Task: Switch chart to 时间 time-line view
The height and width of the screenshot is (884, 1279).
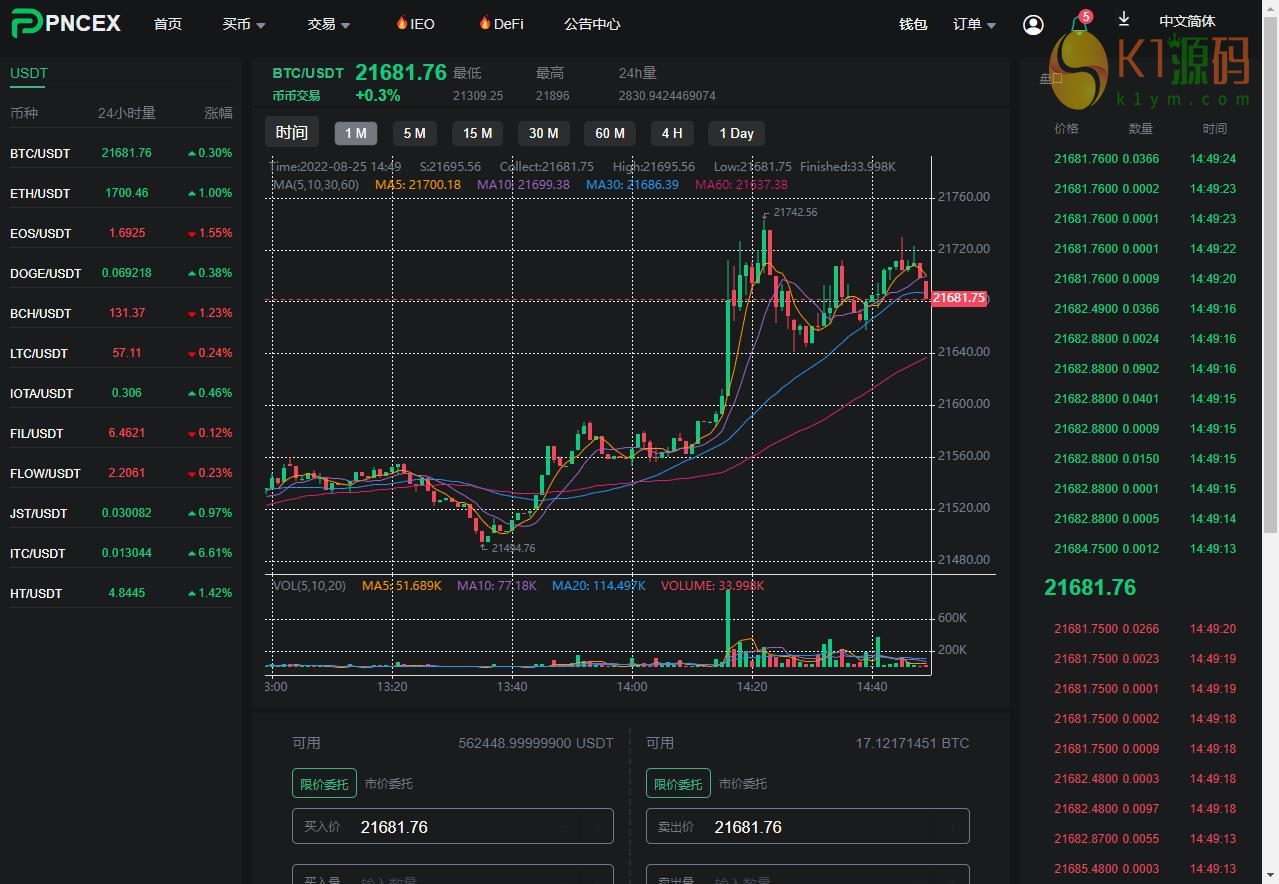Action: tap(292, 132)
